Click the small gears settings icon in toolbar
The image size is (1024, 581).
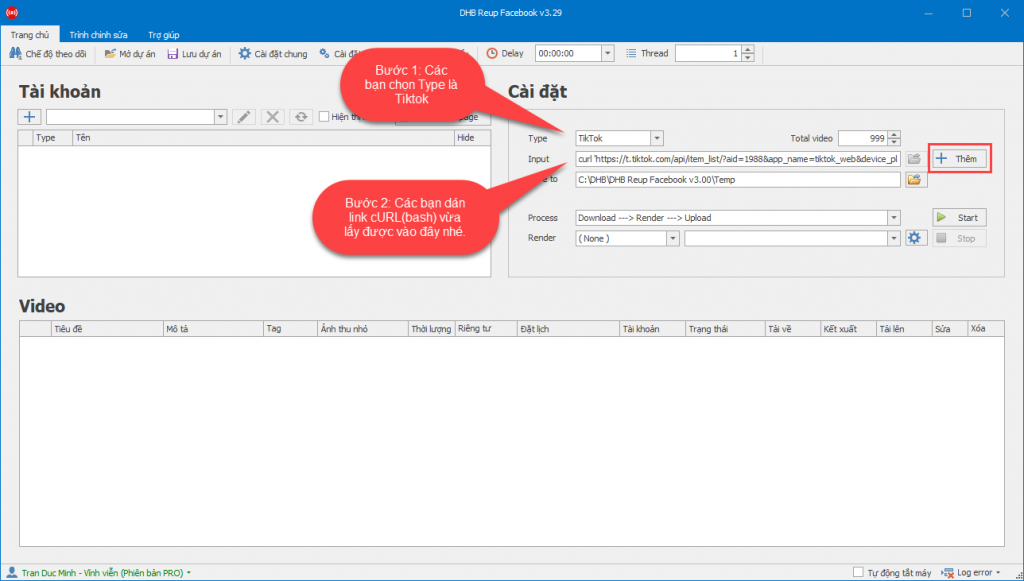(325, 54)
